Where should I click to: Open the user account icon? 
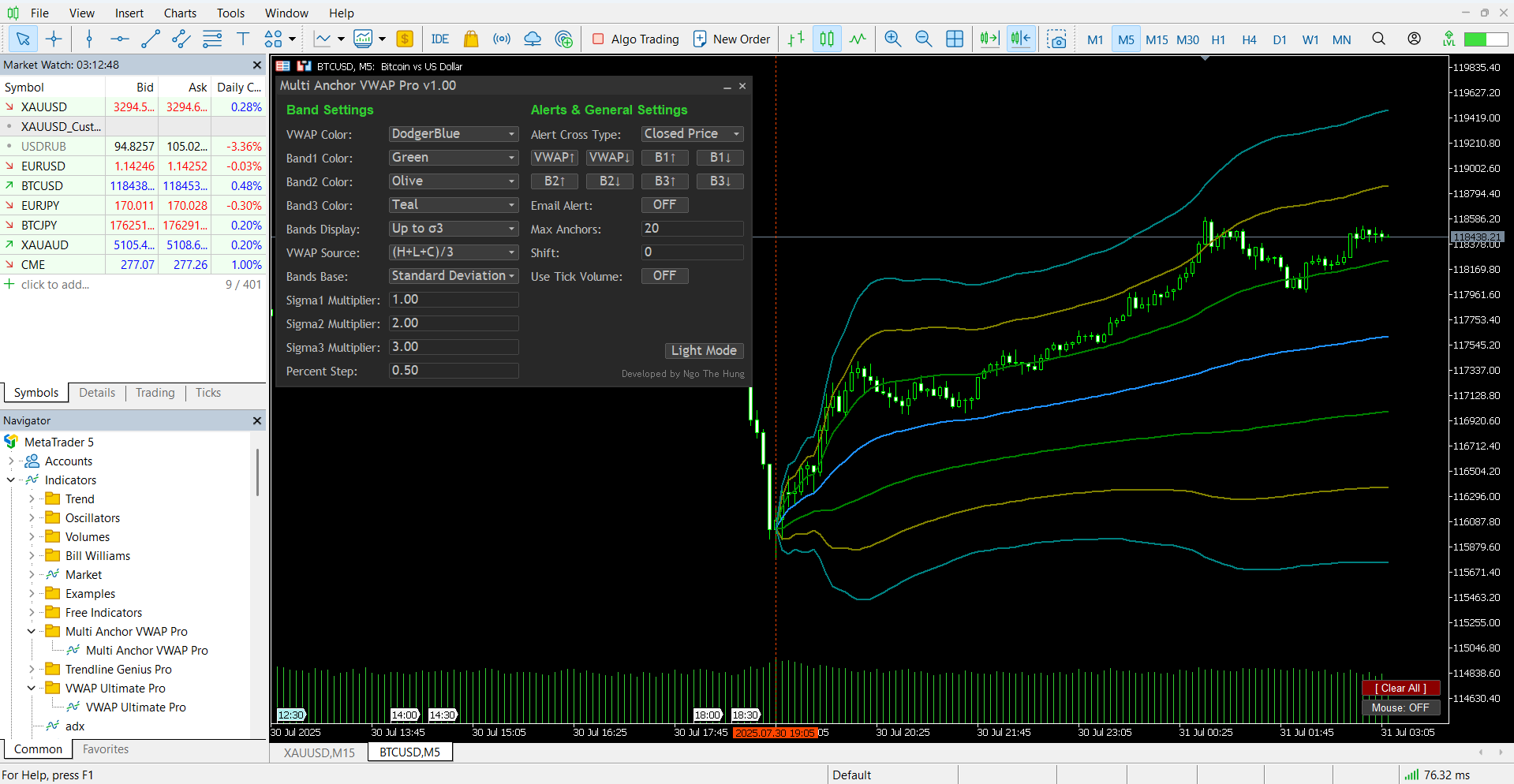pyautogui.click(x=1414, y=39)
